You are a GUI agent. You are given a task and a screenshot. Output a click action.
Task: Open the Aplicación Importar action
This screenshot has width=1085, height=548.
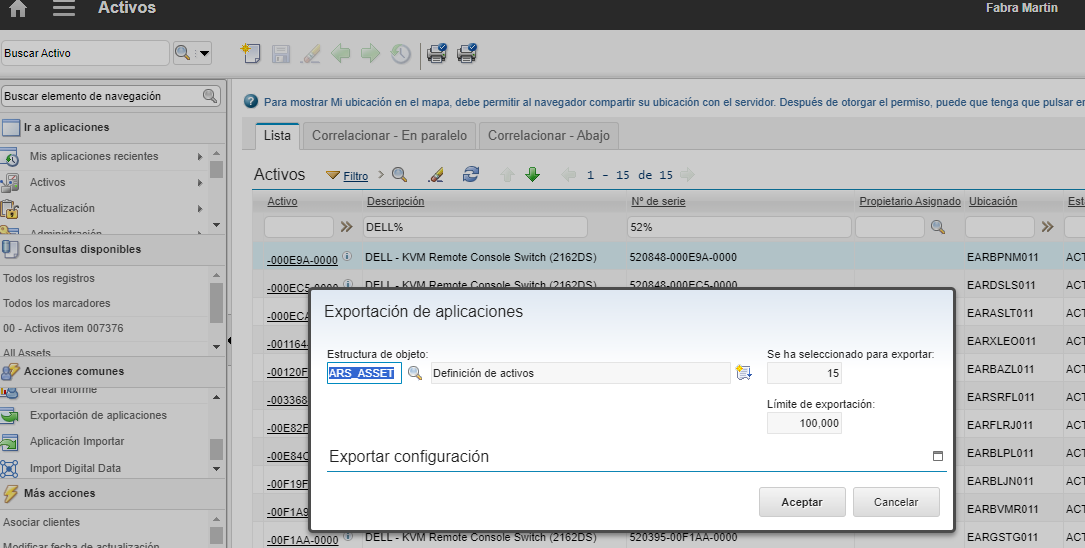pyautogui.click(x=77, y=441)
